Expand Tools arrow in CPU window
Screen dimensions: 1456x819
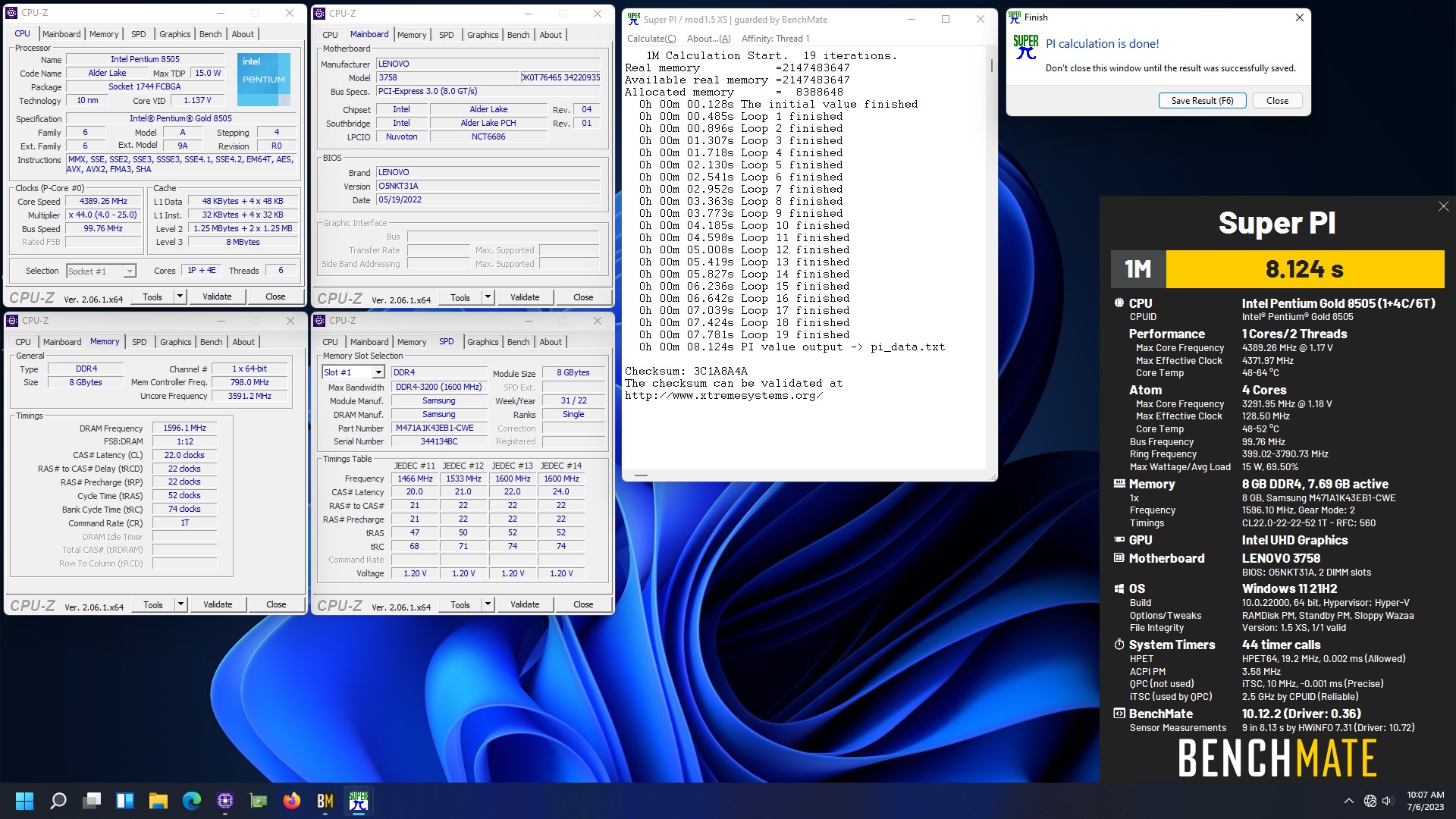180,297
